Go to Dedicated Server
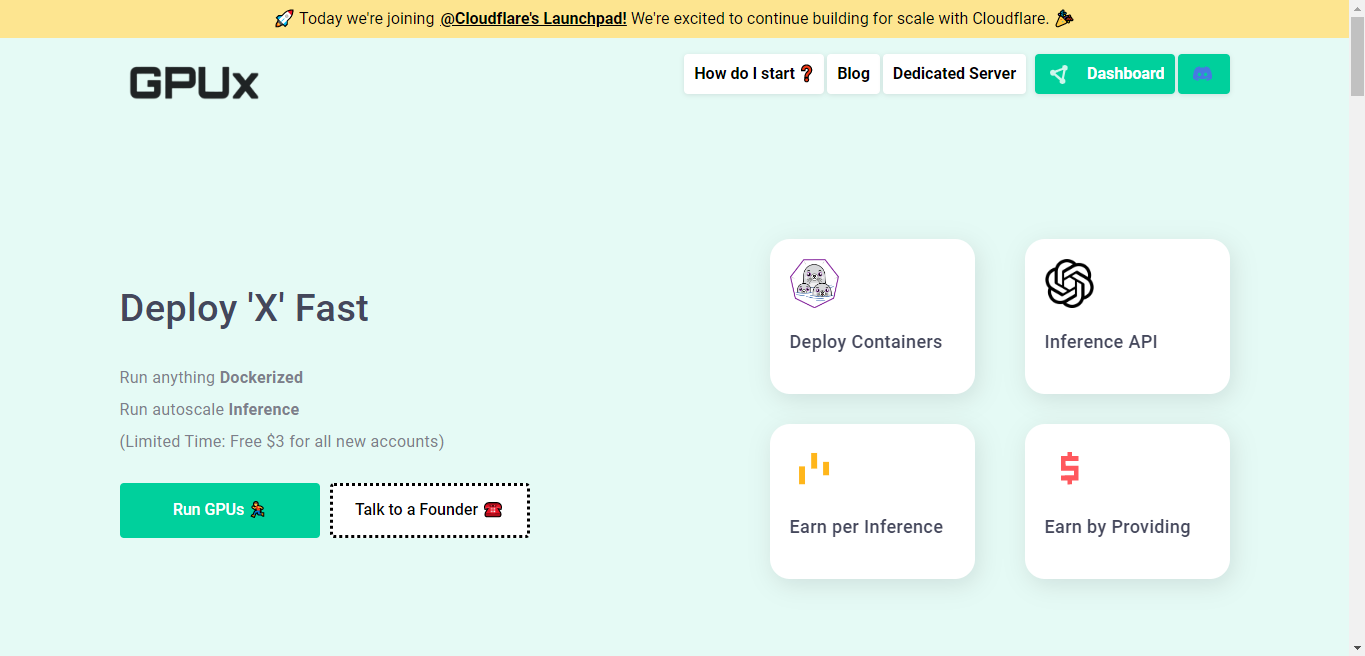The height and width of the screenshot is (656, 1365). [x=954, y=74]
